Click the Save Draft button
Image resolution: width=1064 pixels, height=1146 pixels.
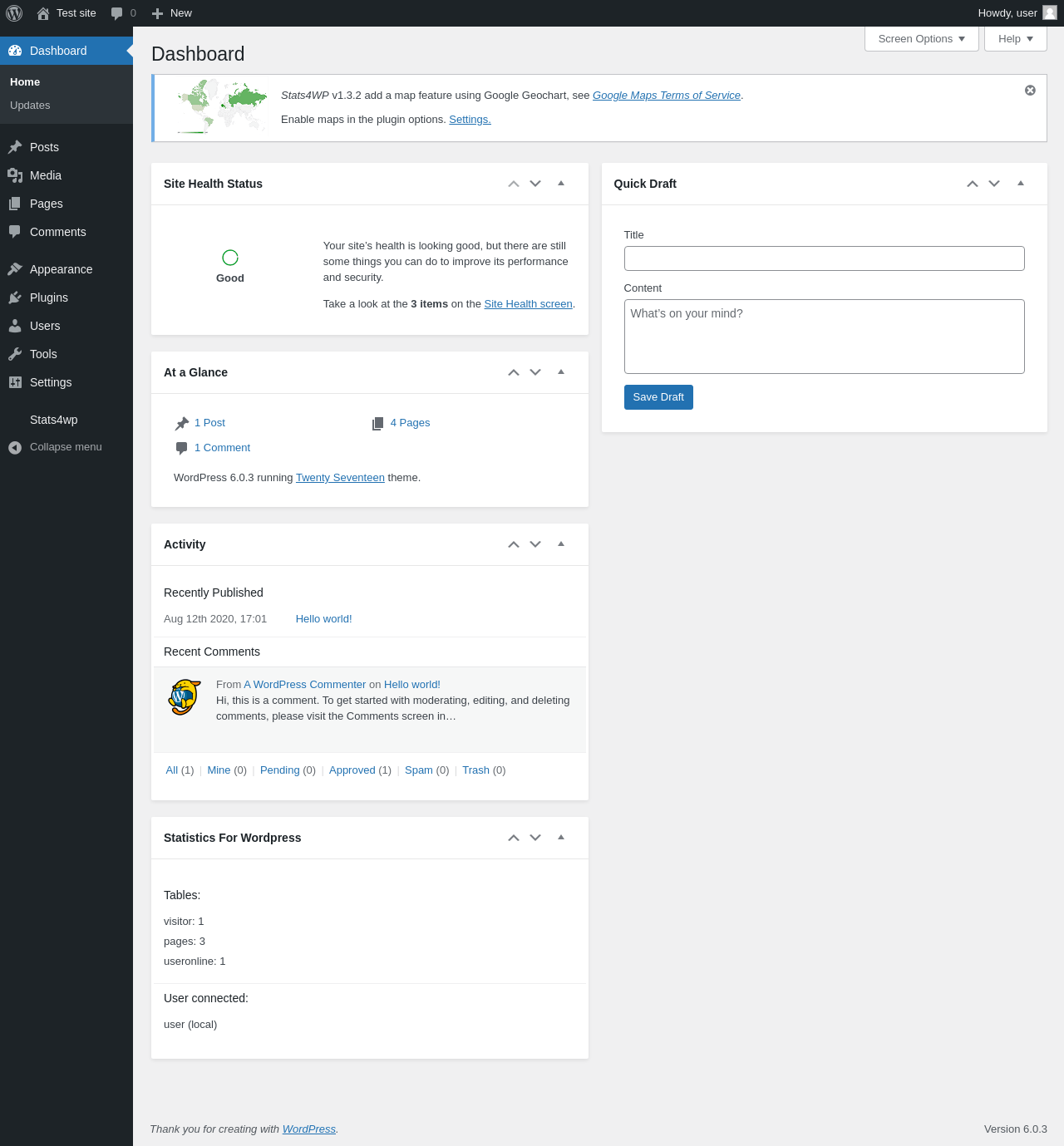coord(658,397)
